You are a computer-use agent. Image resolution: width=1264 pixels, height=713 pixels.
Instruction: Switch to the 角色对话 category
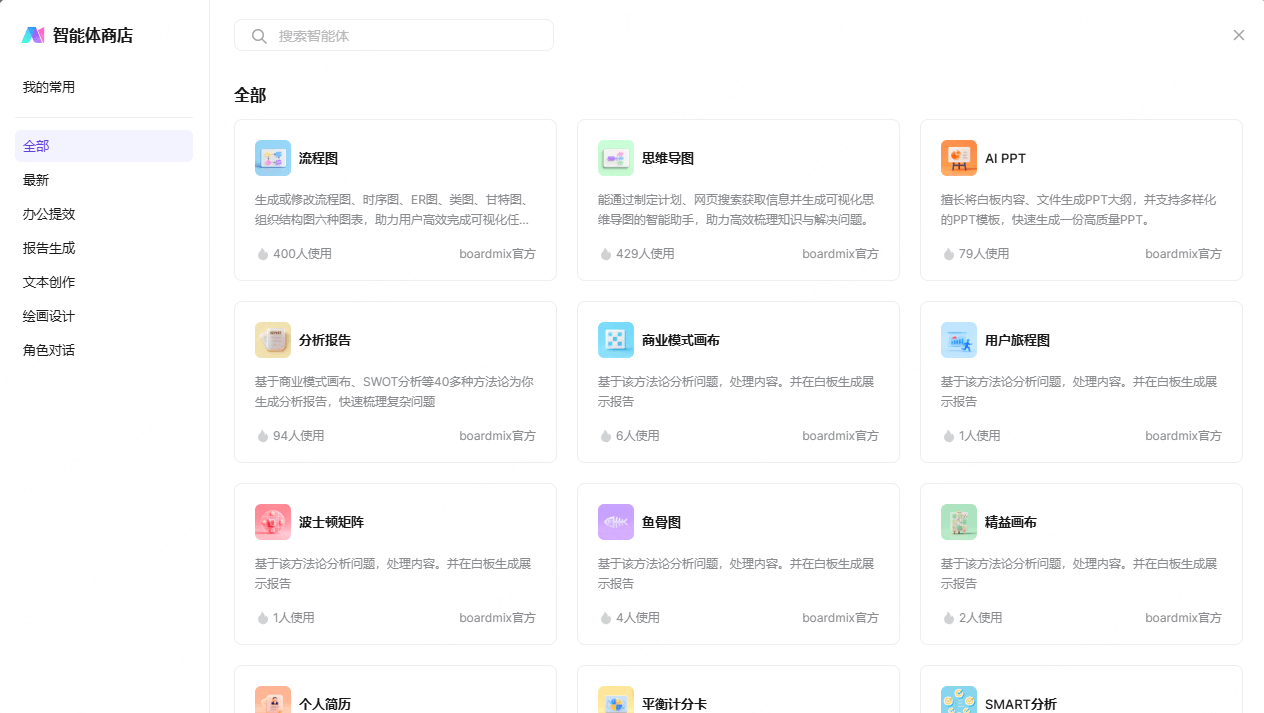[x=49, y=350]
